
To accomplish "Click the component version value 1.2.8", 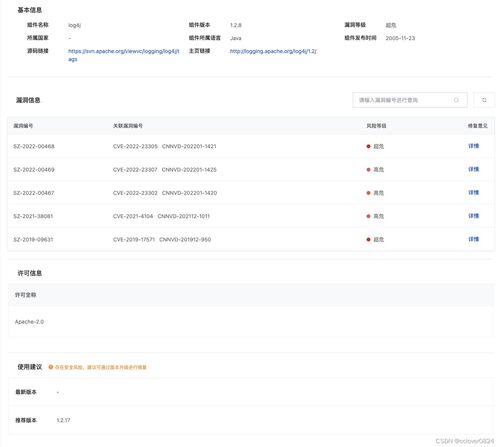I will [236, 25].
